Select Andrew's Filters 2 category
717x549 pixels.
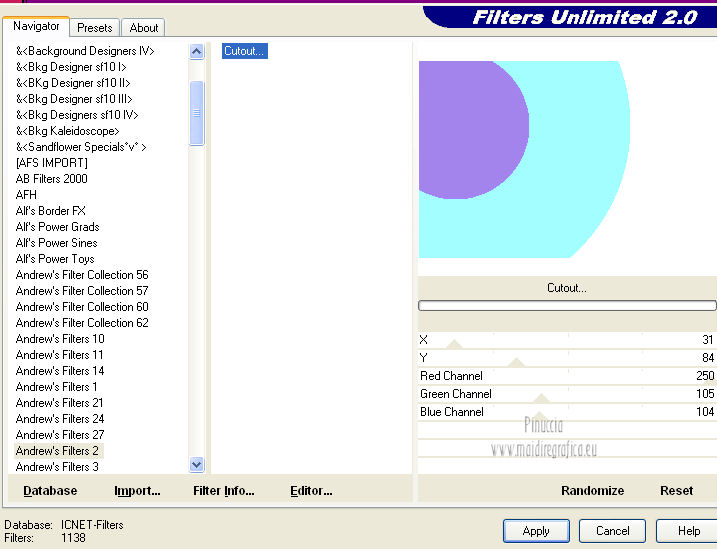(x=58, y=451)
